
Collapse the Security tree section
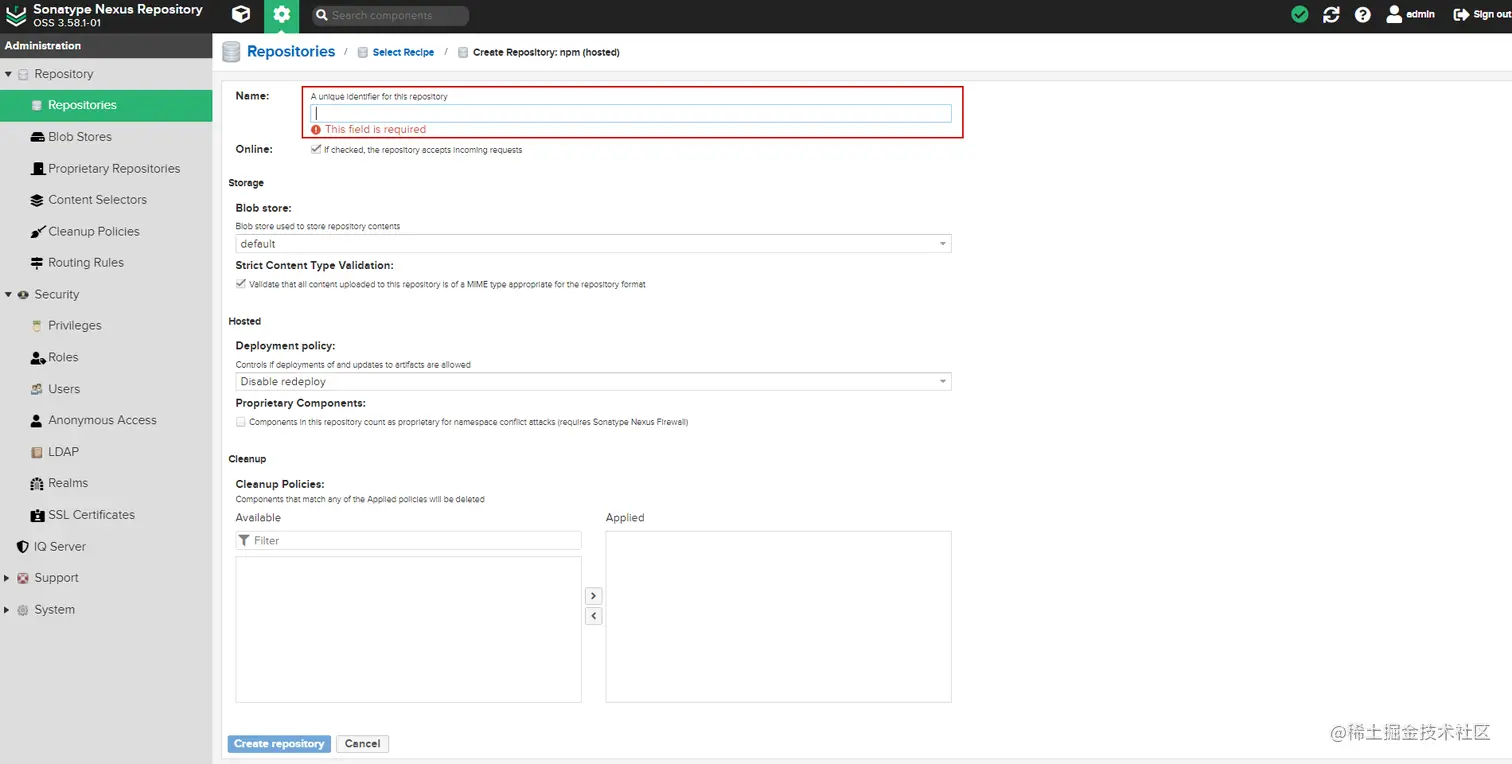coord(8,295)
